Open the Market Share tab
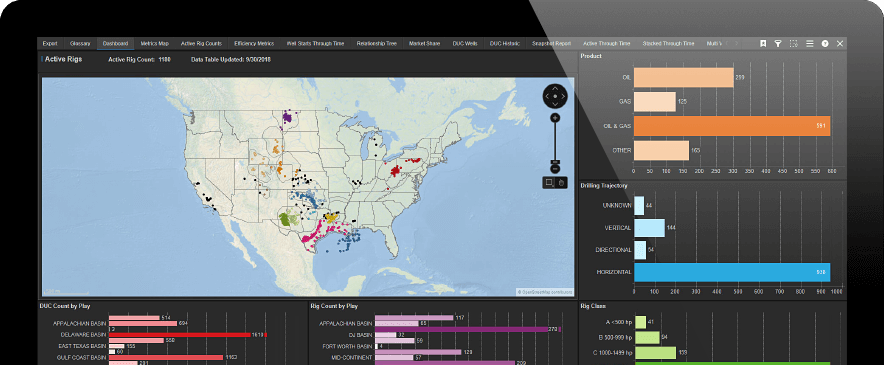The image size is (884, 365). [425, 43]
